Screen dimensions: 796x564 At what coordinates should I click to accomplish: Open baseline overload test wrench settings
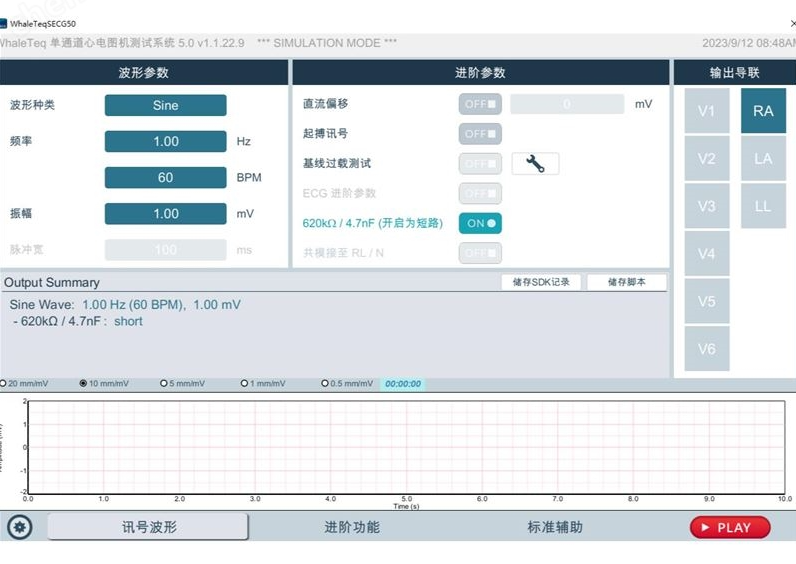[535, 164]
